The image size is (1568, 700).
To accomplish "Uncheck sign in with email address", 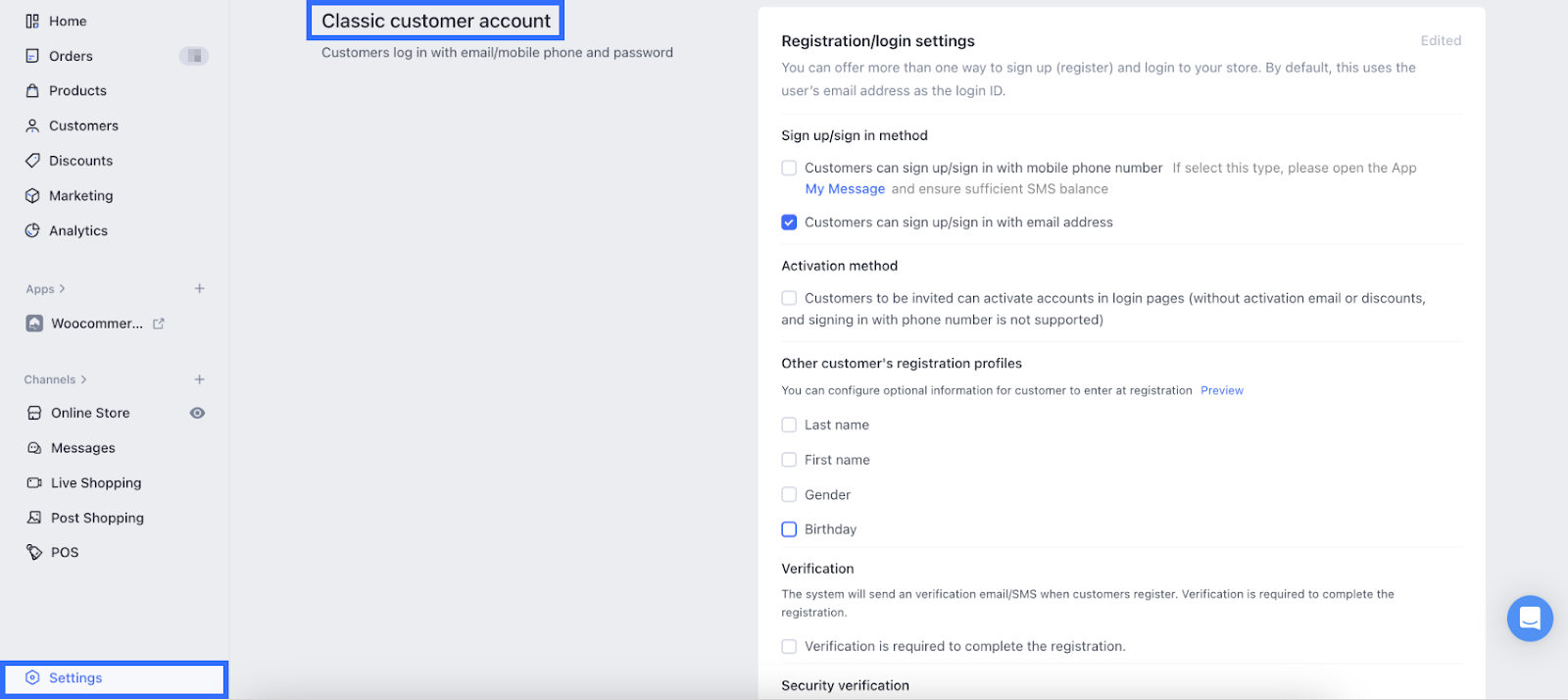I will [x=789, y=223].
